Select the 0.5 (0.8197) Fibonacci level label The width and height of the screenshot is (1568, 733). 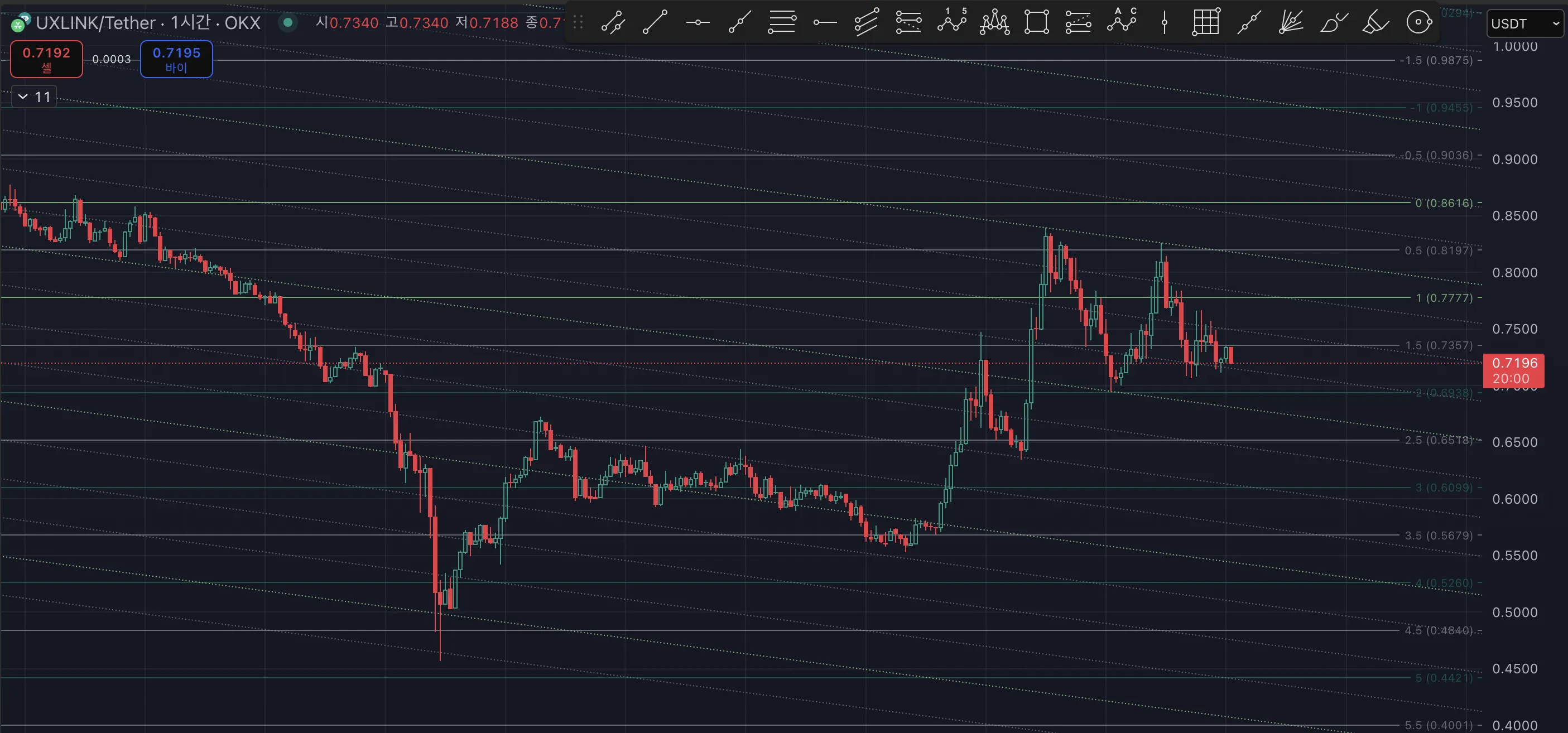(1439, 250)
